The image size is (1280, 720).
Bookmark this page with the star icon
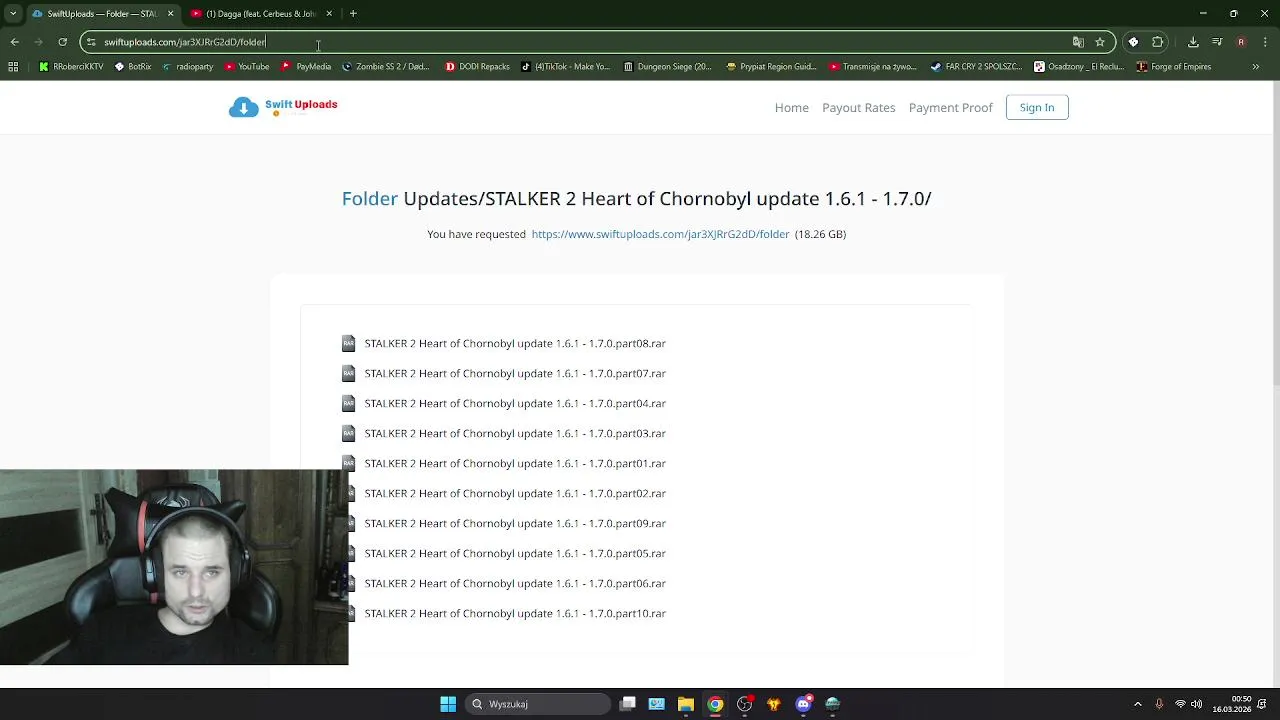1100,42
